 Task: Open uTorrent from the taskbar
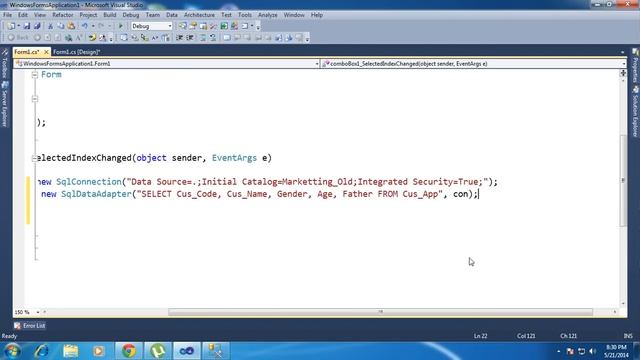point(158,351)
